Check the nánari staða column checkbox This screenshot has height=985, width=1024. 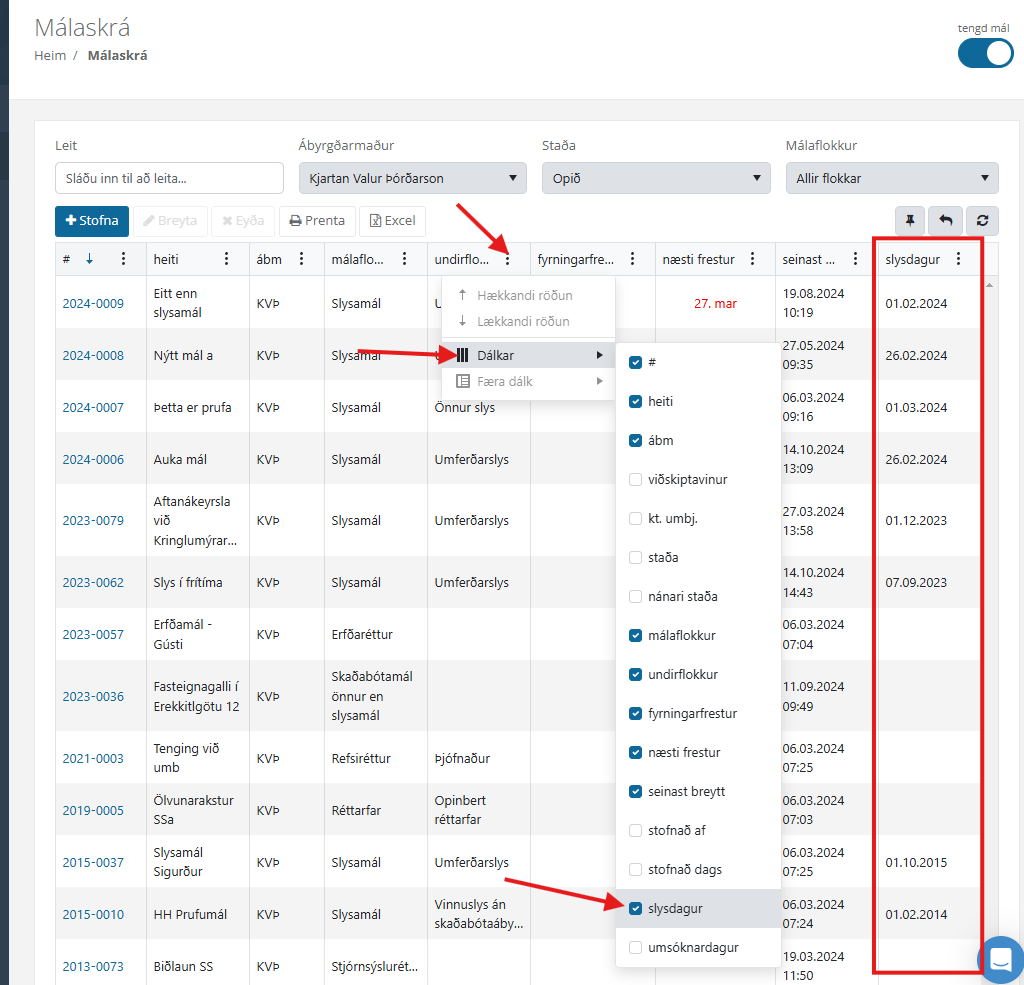[635, 596]
